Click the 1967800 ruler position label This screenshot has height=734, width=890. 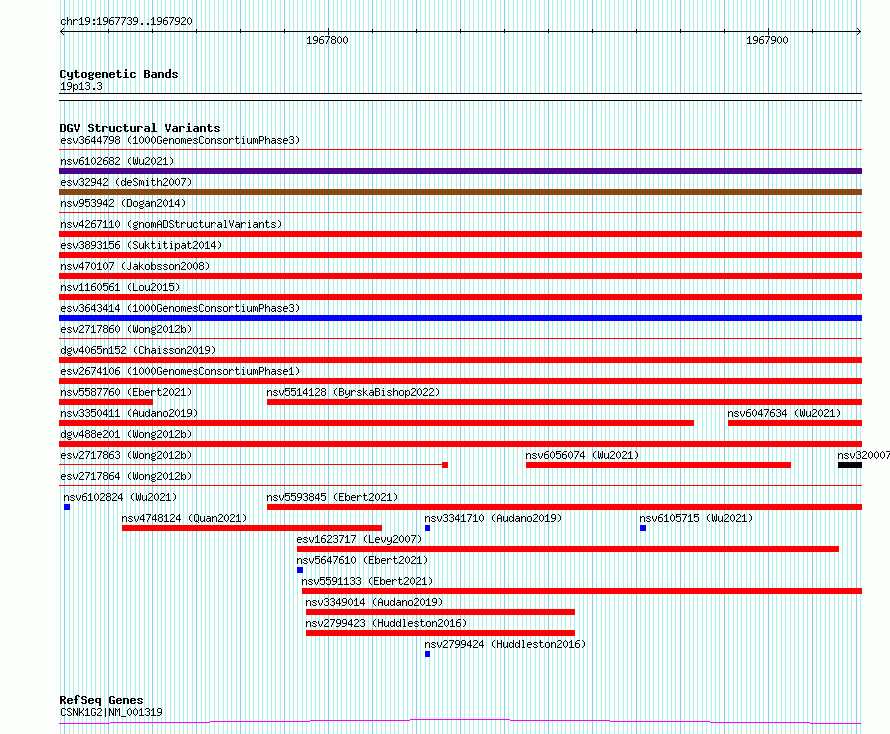click(x=327, y=40)
